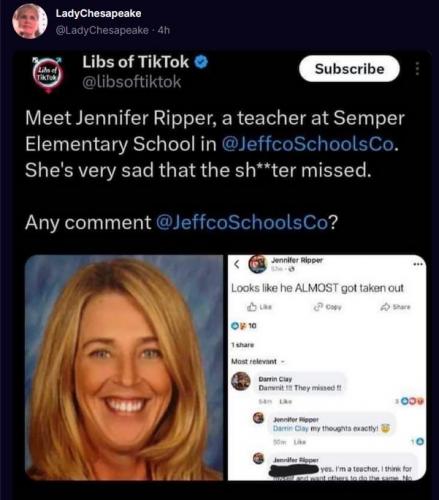Open the ellipsis menu in the Facebook post
Viewport: 439px width, 500px height.
418,264
